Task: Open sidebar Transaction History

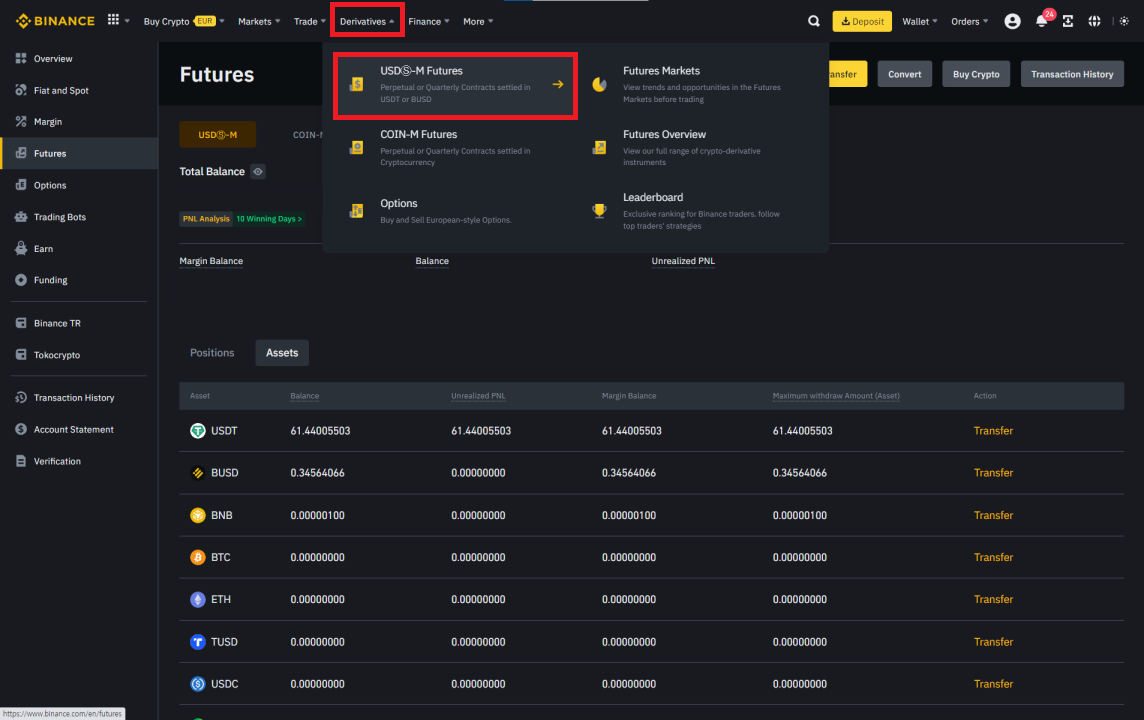Action: [79, 398]
